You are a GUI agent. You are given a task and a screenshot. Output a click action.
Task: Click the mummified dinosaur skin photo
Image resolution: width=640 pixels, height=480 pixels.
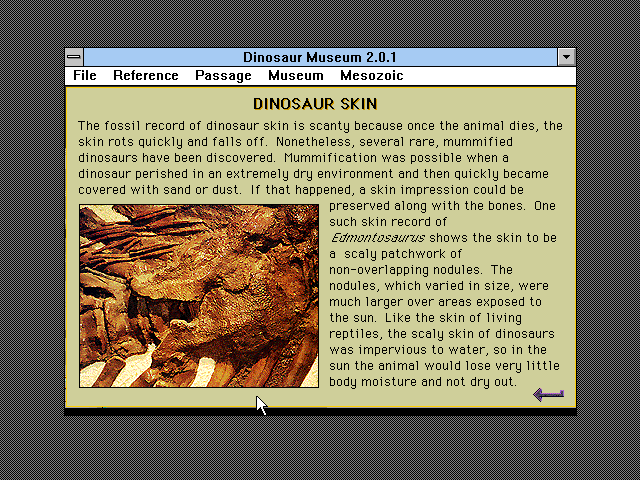199,296
